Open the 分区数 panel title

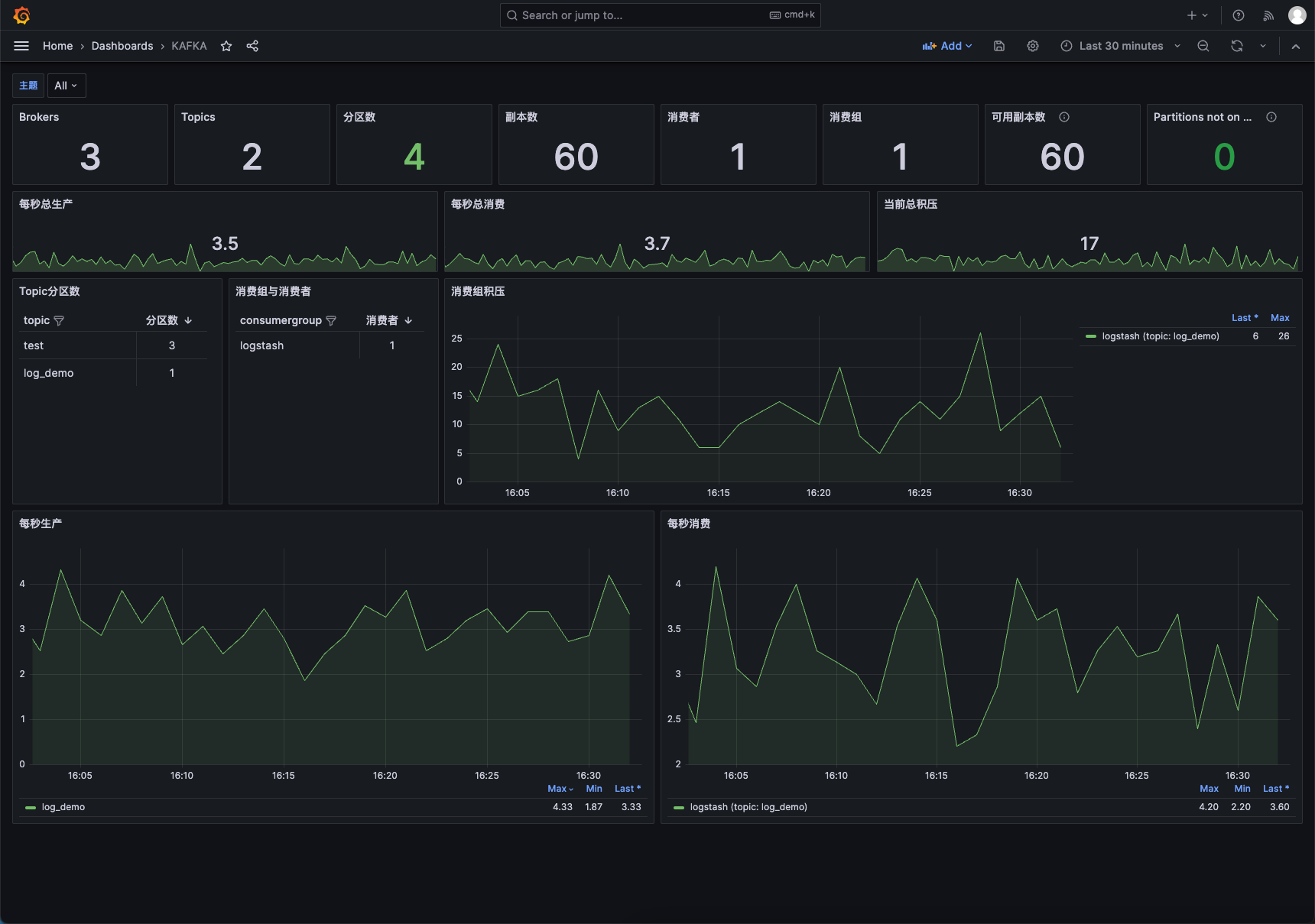pyautogui.click(x=359, y=117)
